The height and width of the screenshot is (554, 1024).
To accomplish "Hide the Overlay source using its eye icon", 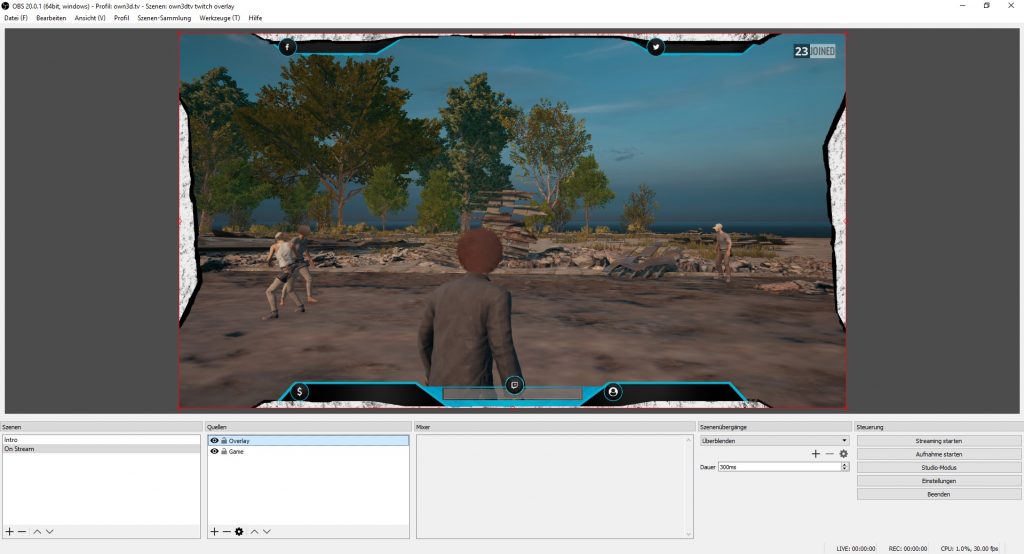I will pos(214,440).
